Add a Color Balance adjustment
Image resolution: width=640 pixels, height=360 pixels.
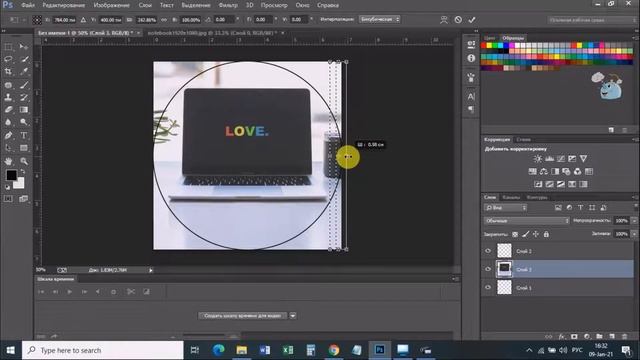pos(544,171)
